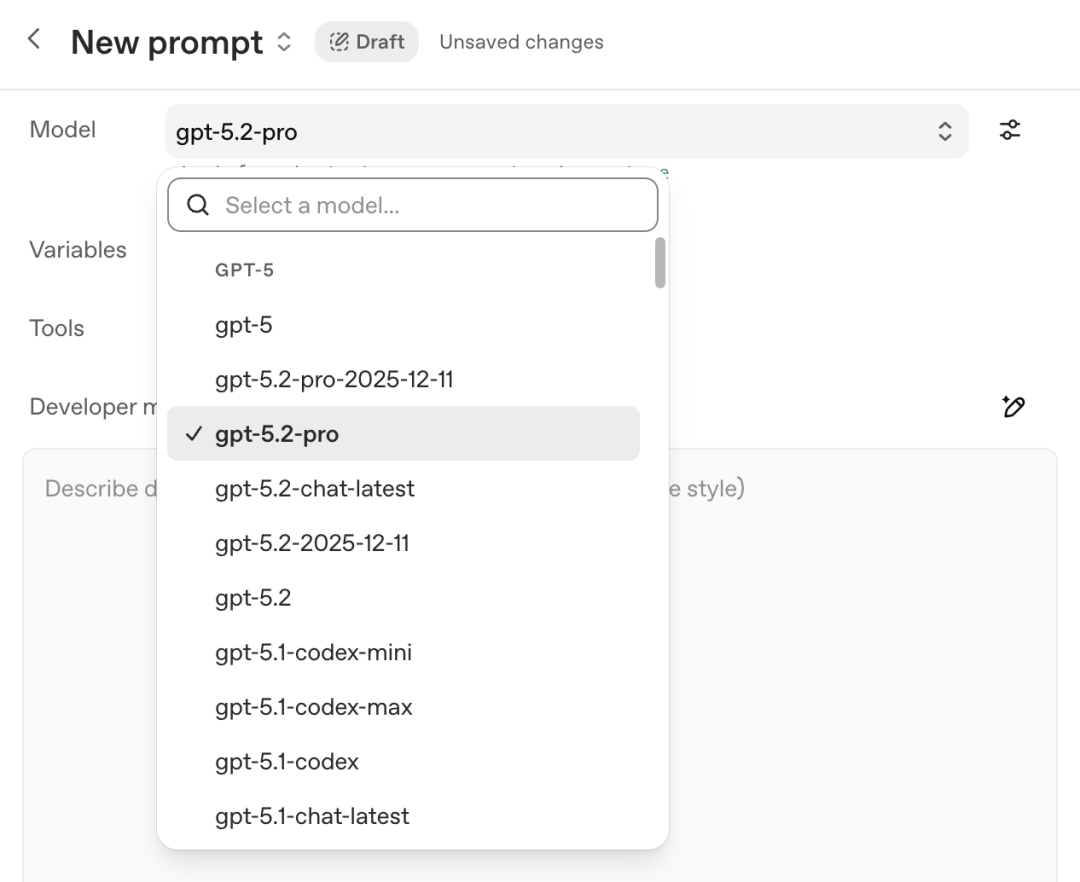Click the search magnifier icon
Image resolution: width=1080 pixels, height=882 pixels.
198,205
